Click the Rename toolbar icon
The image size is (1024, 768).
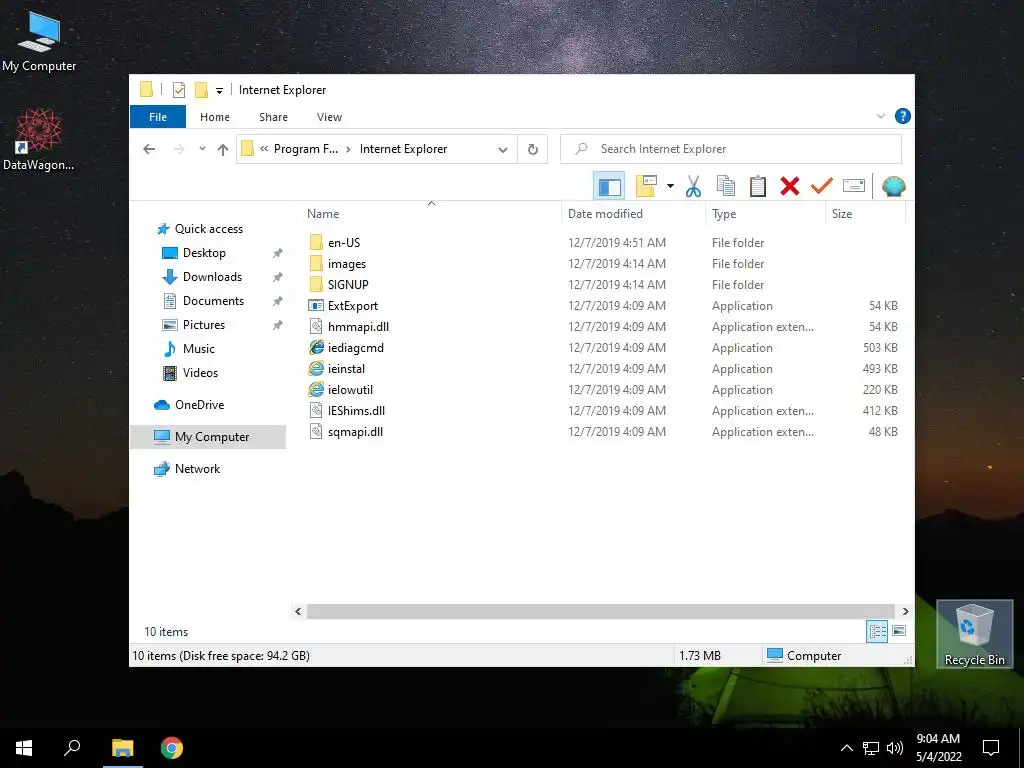coord(854,186)
